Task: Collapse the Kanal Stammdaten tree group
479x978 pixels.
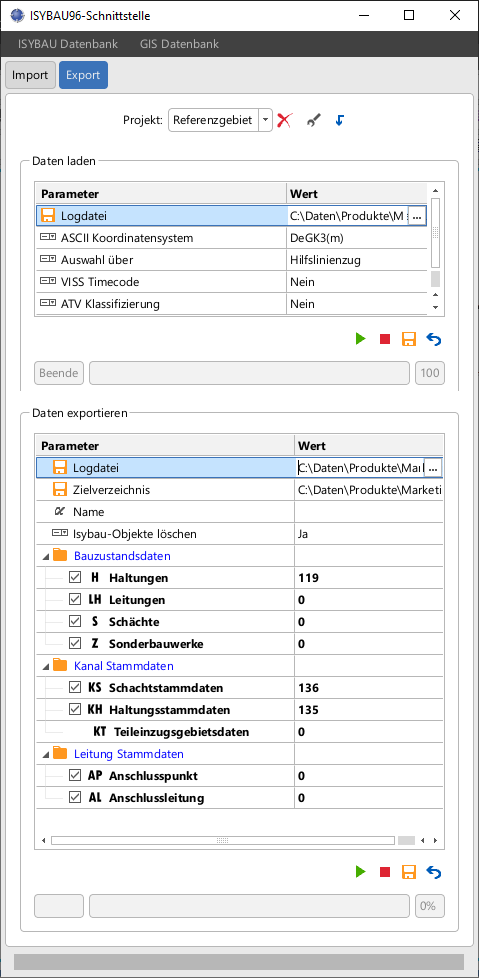Action: [45, 666]
